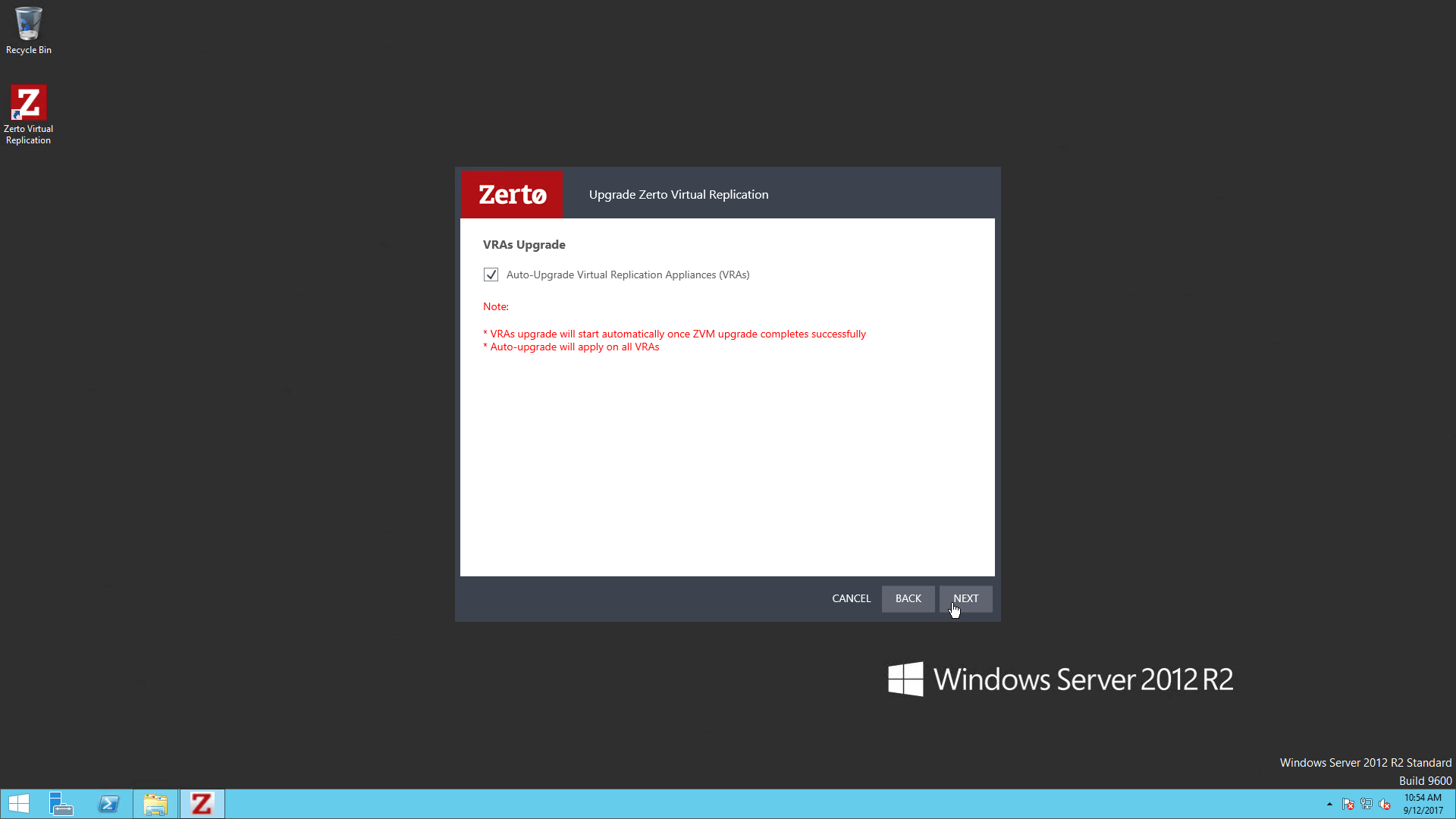Open the Windows Start button
Screen dimensions: 1456x819
coord(19,804)
